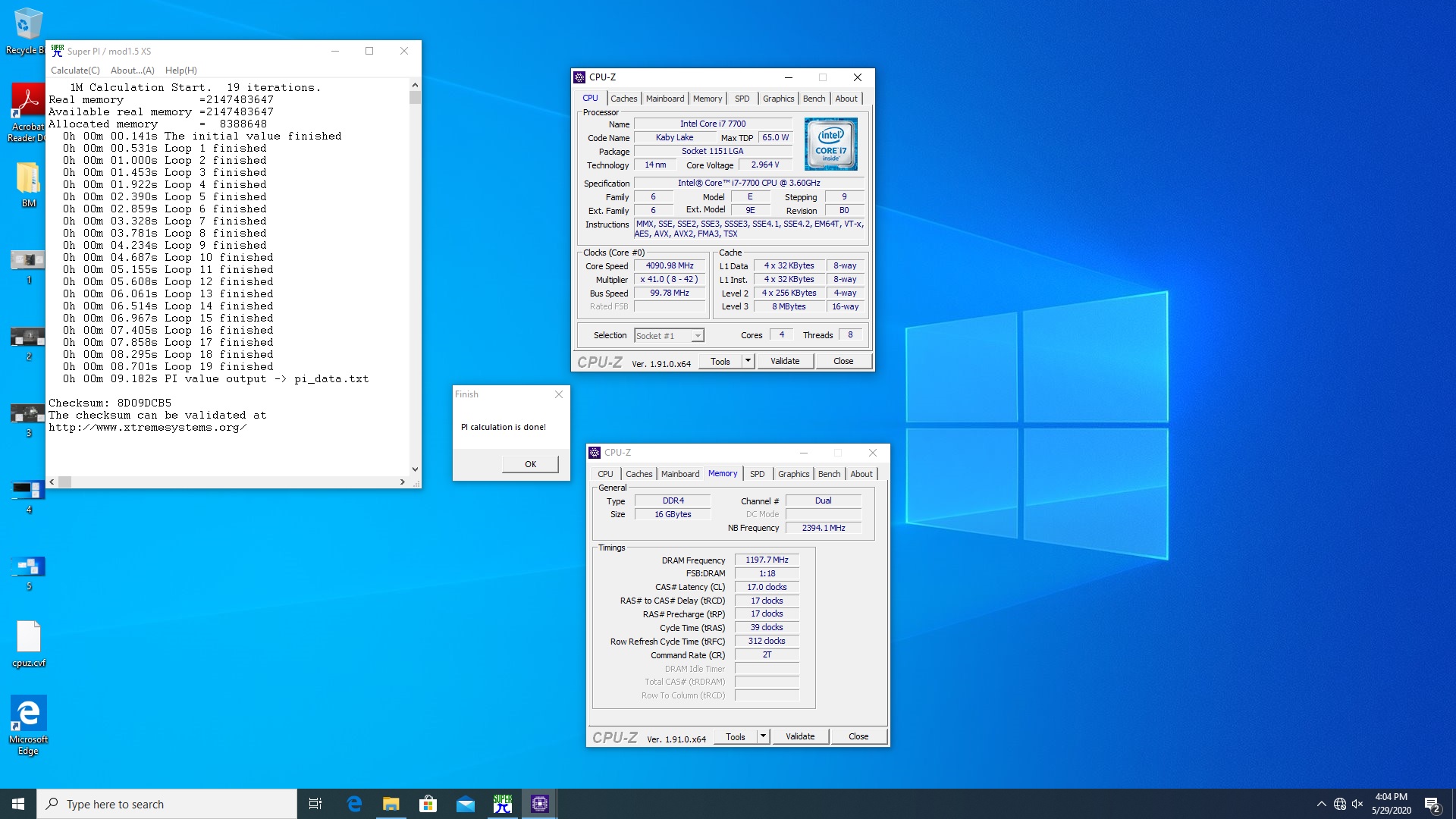Switch to Bench tab in top CPU-Z window
This screenshot has width=1456, height=819.
[x=814, y=99]
